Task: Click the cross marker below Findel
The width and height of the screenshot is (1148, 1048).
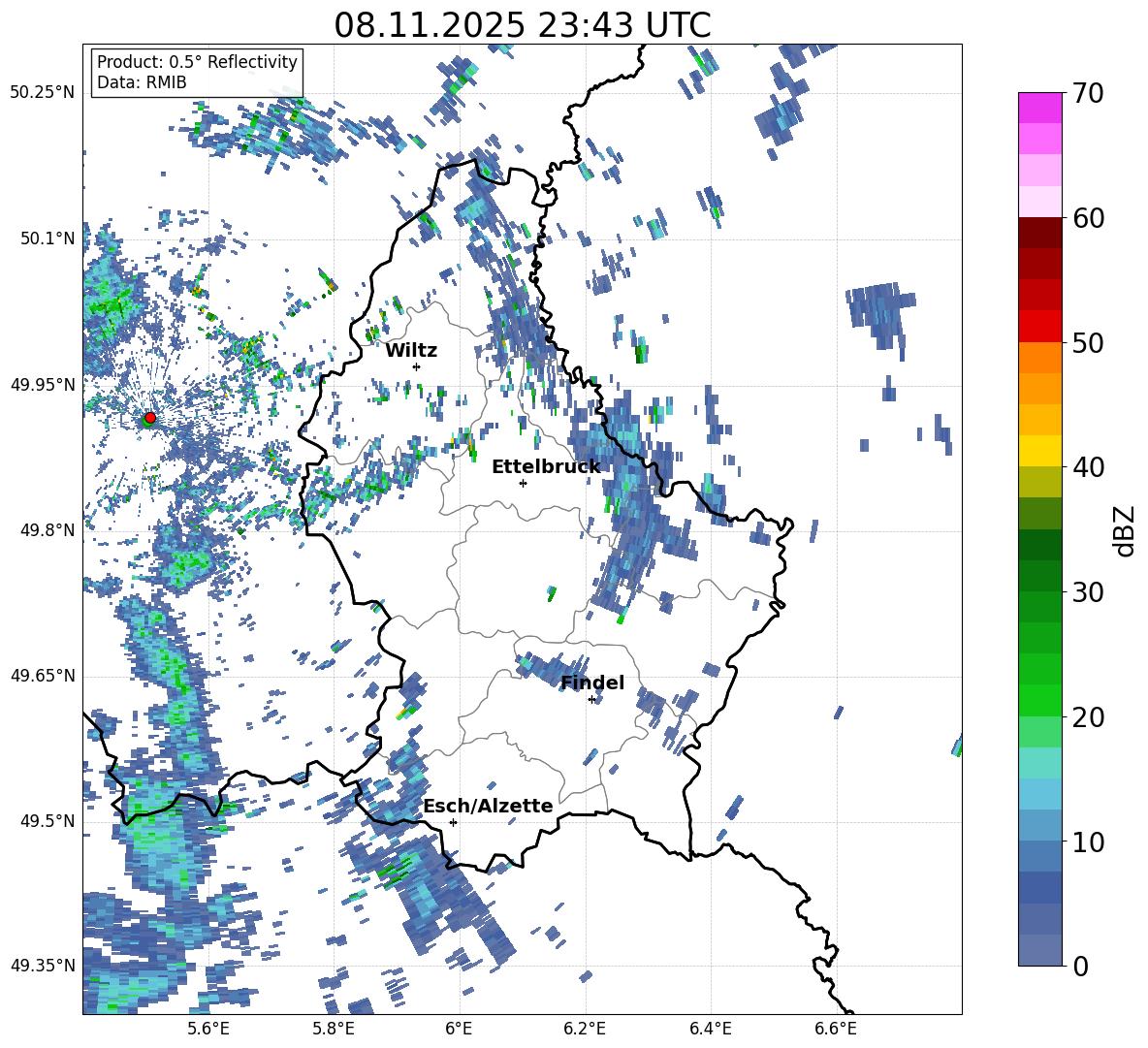Action: coord(592,700)
